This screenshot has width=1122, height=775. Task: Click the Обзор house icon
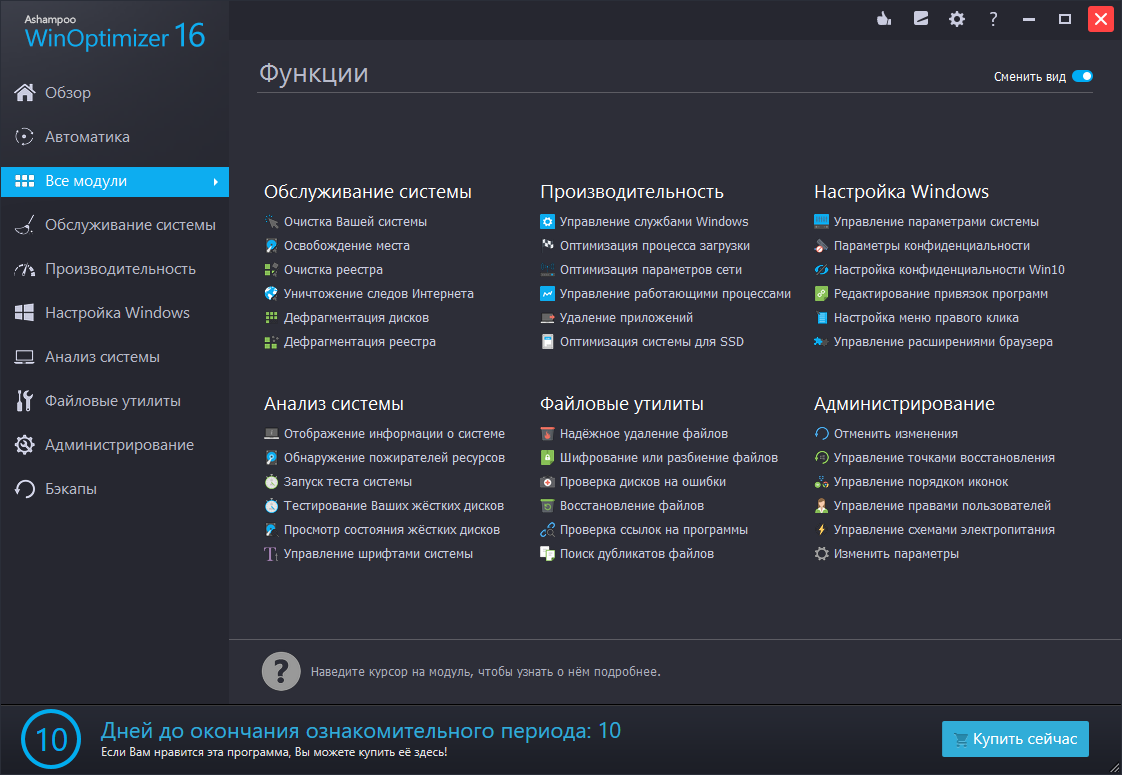[x=24, y=92]
